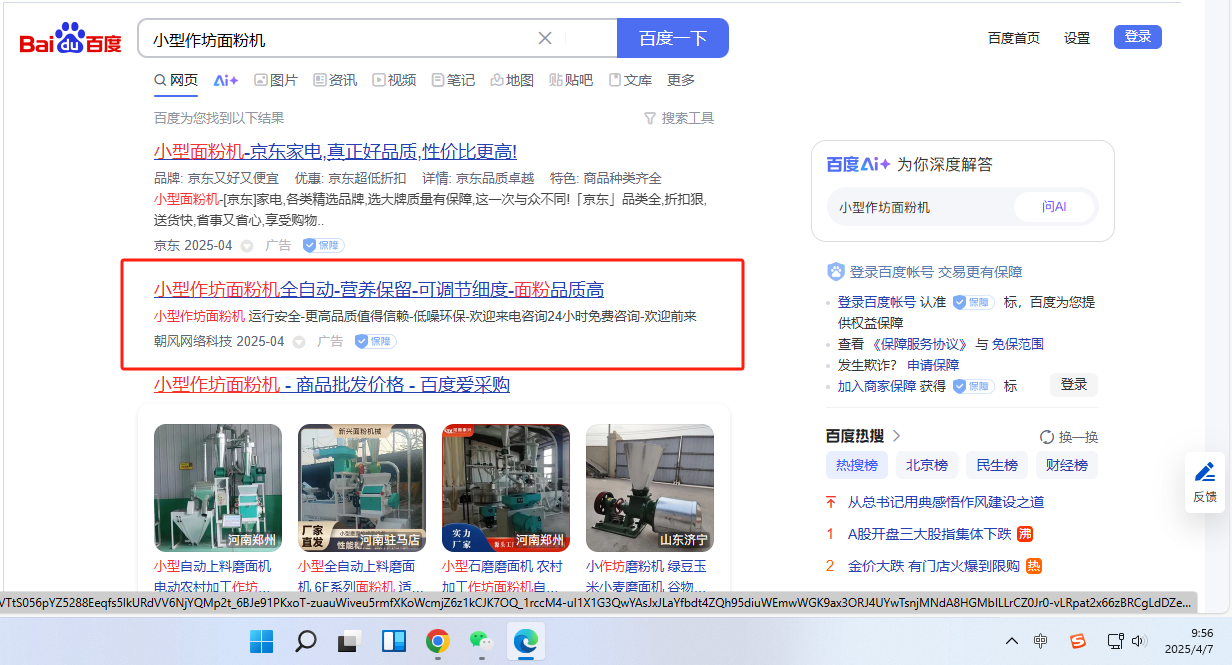This screenshot has height=665, width=1232.
Task: Select the 网页 search tab
Action: [175, 80]
